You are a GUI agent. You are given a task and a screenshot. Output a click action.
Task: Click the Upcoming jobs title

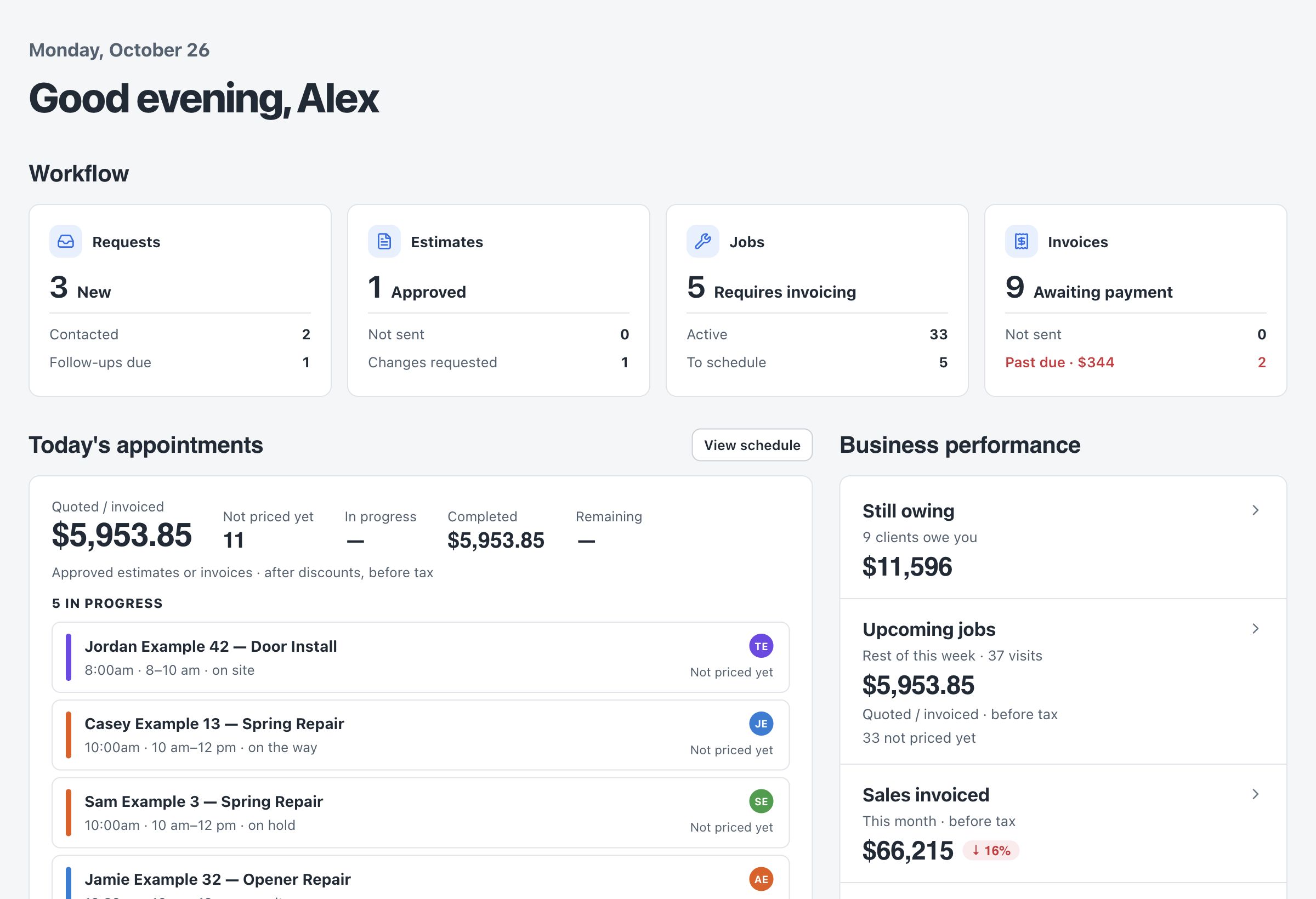point(929,629)
